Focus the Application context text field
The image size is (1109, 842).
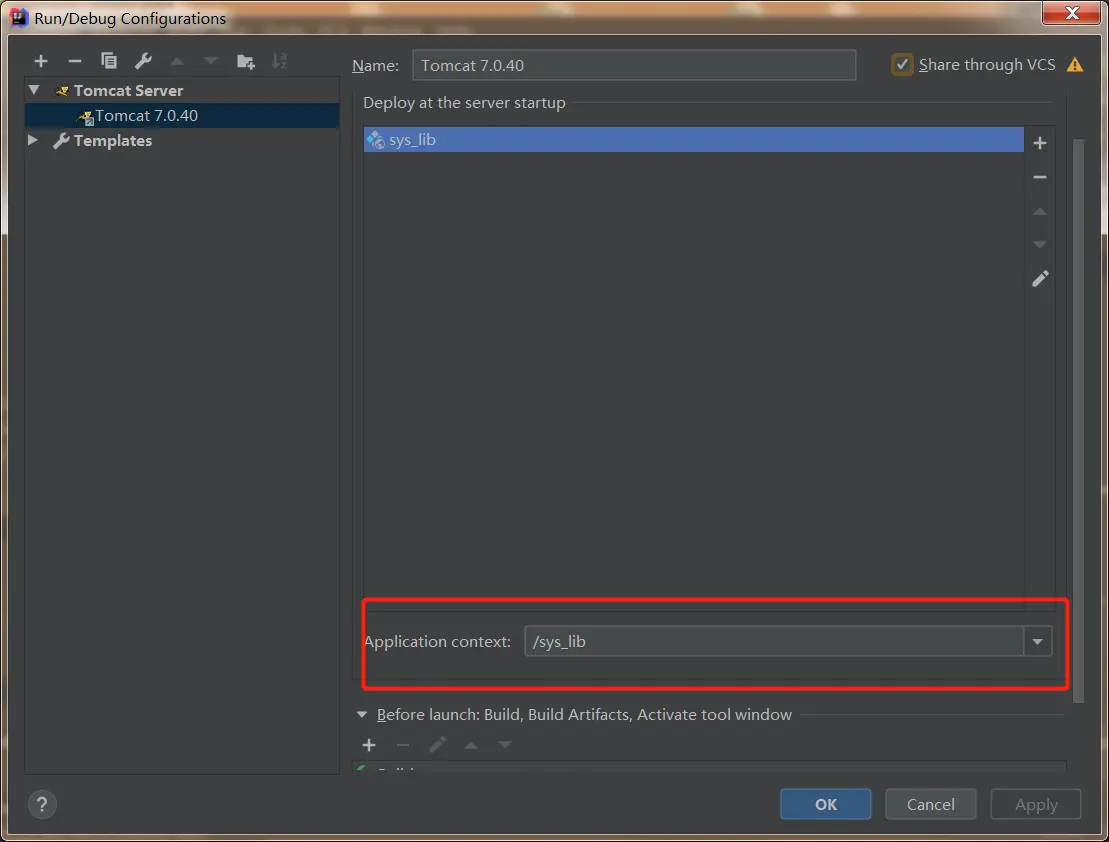(774, 642)
